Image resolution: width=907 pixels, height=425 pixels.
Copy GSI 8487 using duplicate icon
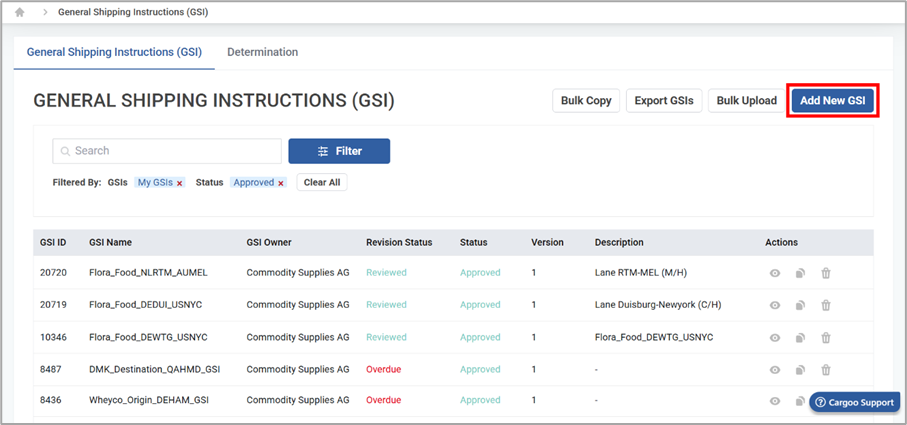click(x=800, y=369)
